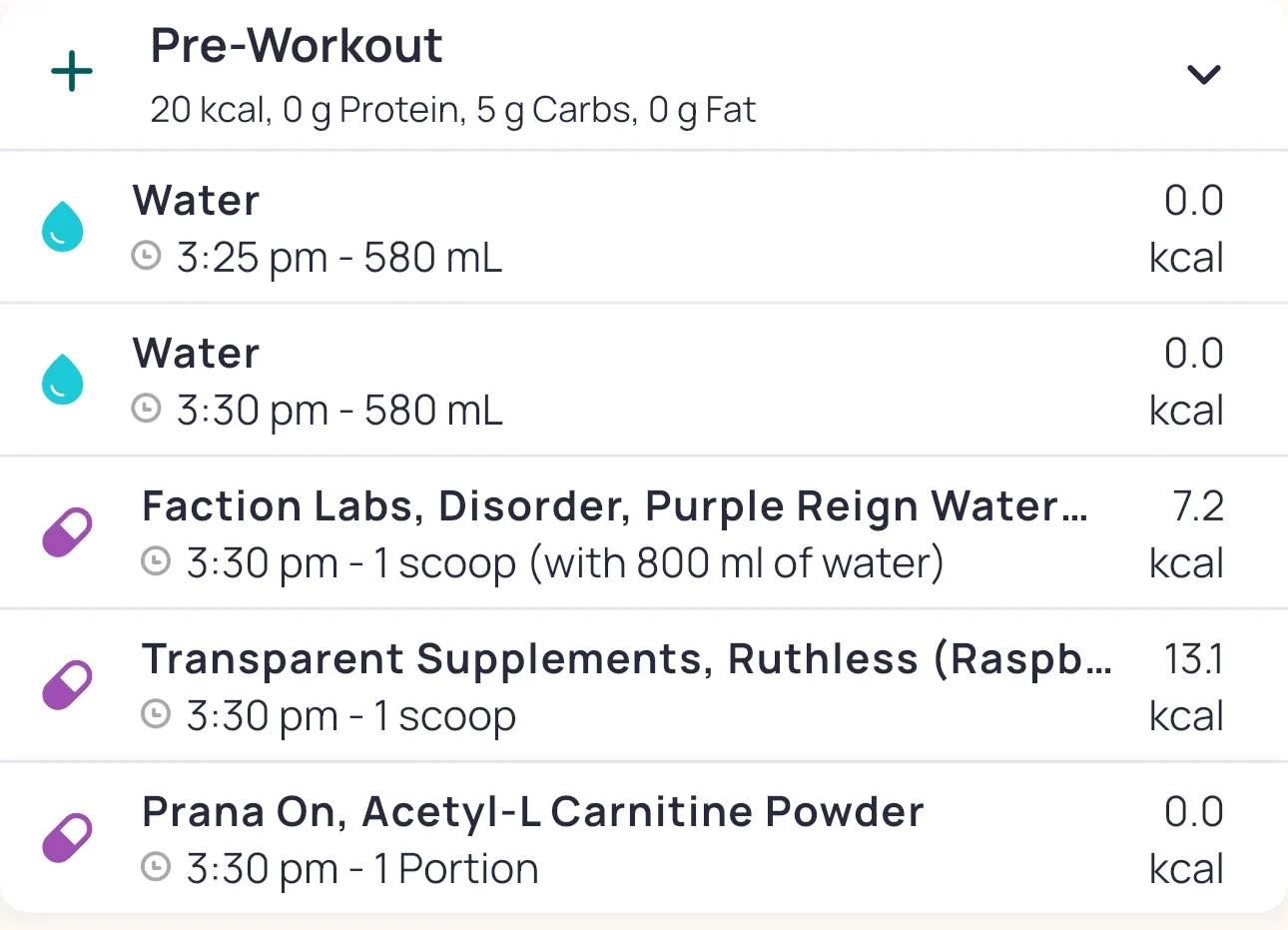Click the water drop icon for 3:25 pm entry
The image size is (1288, 930).
(62, 227)
